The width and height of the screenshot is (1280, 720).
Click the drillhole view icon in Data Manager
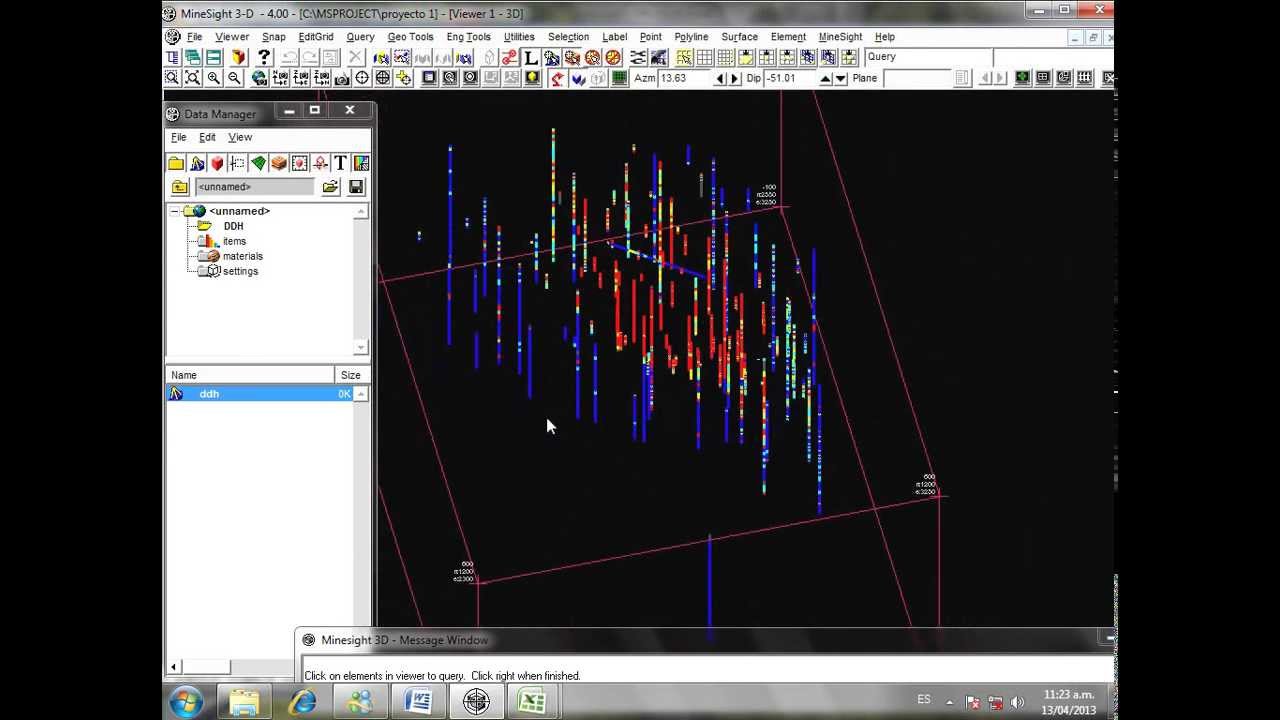pos(197,163)
